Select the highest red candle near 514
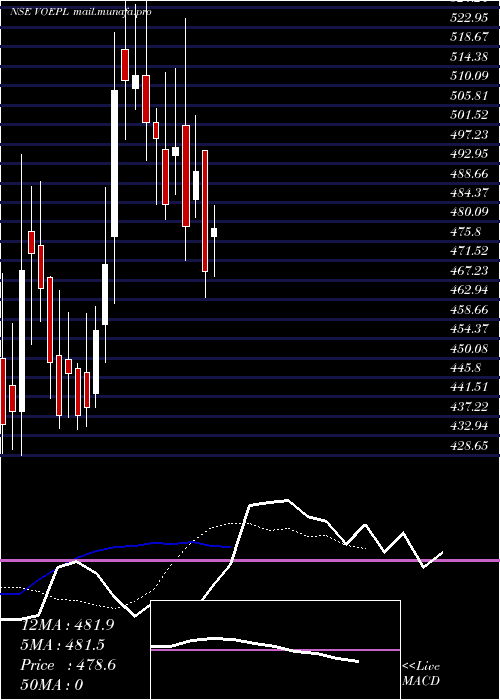The width and height of the screenshot is (500, 700). pos(125,65)
